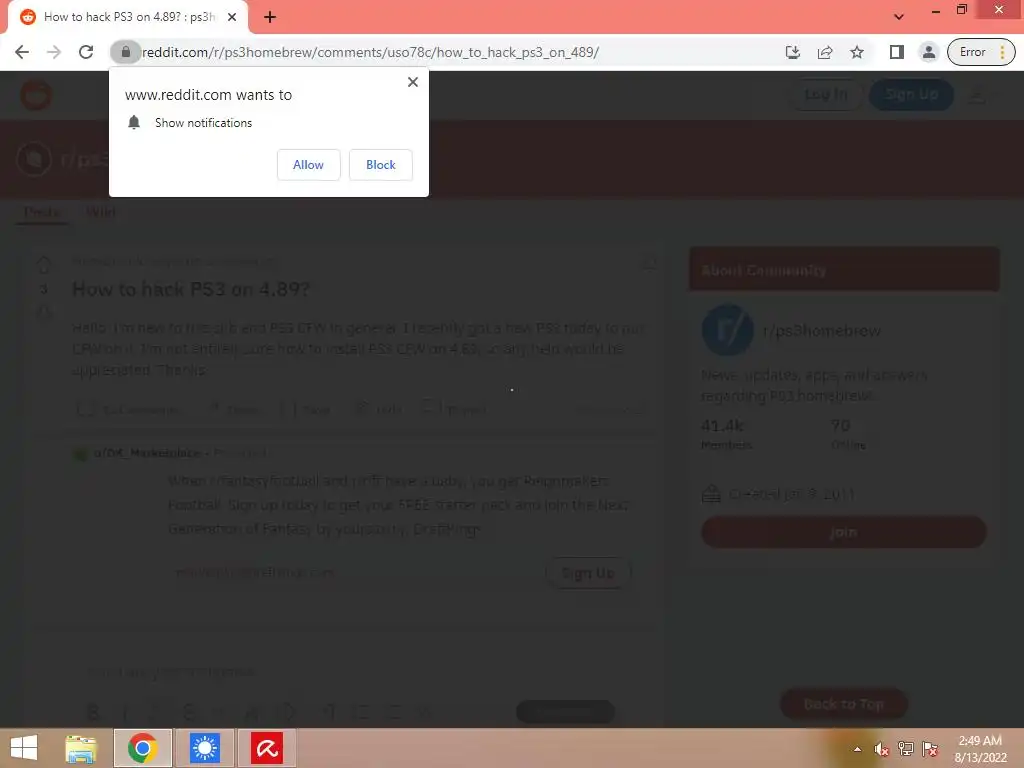Toggle bold formatting in comment editor

coord(93,712)
